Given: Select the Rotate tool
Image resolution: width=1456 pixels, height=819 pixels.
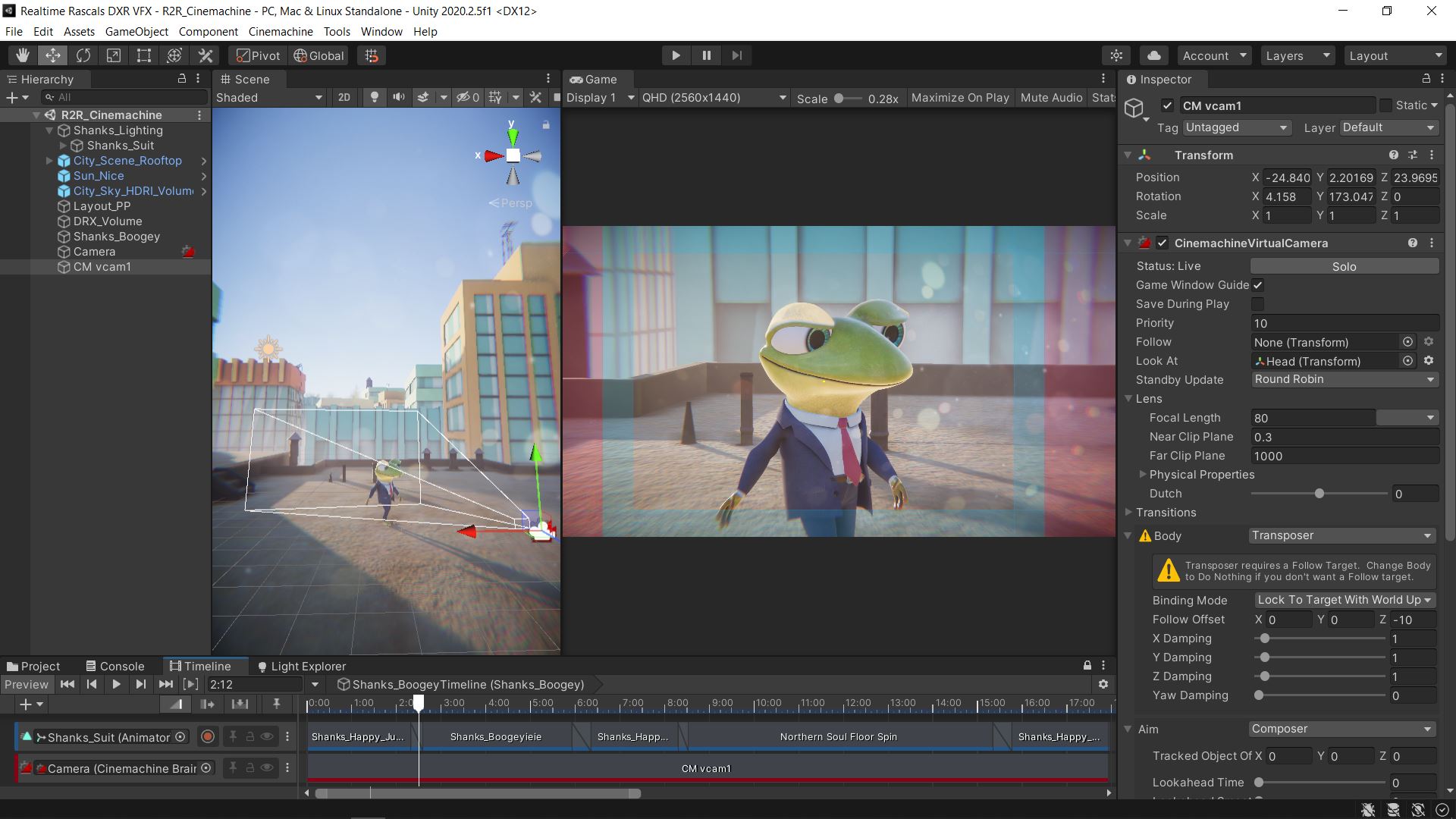Looking at the screenshot, I should pos(83,55).
